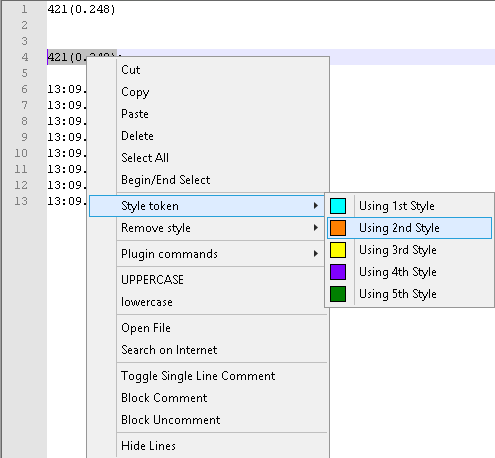Click line number 7 in the margin

tap(24, 105)
